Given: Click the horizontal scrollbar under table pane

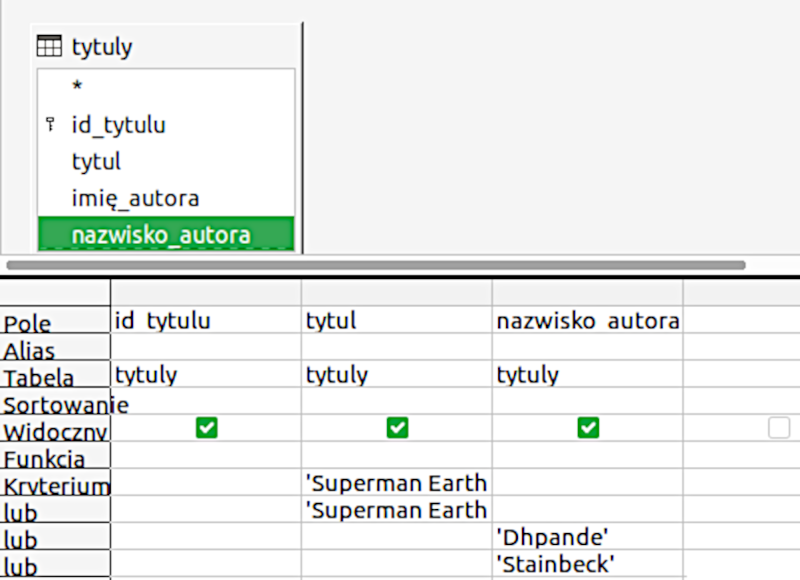Looking at the screenshot, I should [x=376, y=266].
